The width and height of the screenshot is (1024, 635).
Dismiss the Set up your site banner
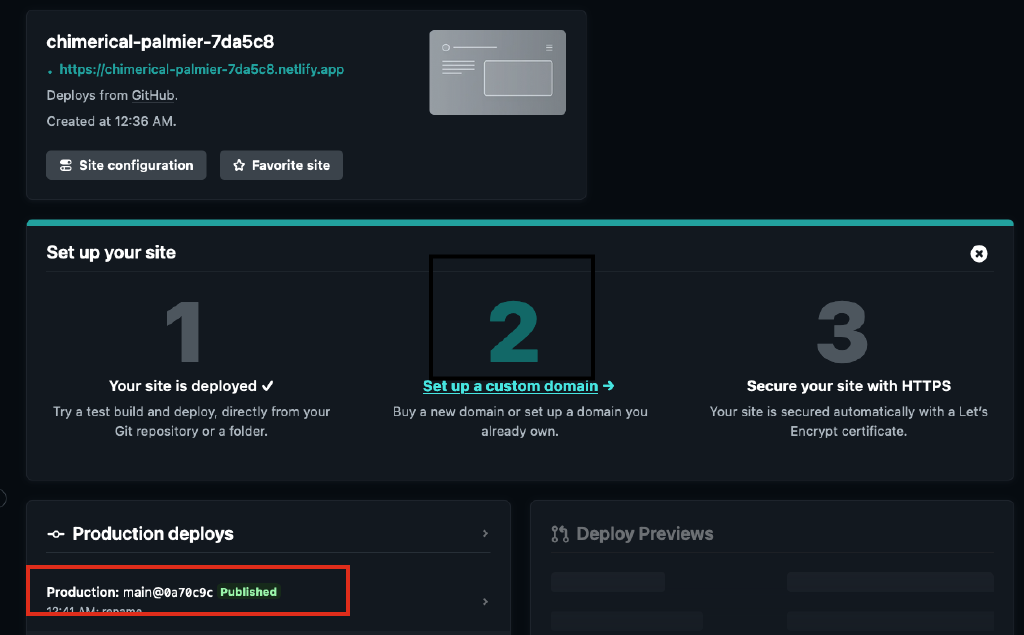(x=978, y=253)
